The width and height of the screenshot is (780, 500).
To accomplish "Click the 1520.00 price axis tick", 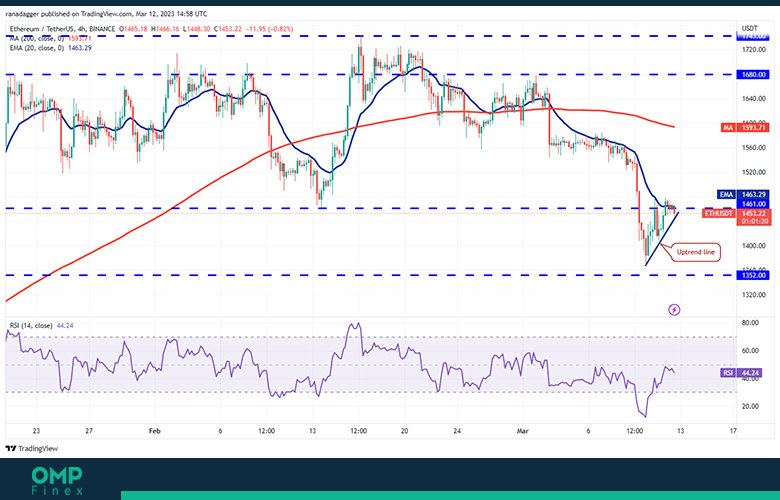I will 754,172.
